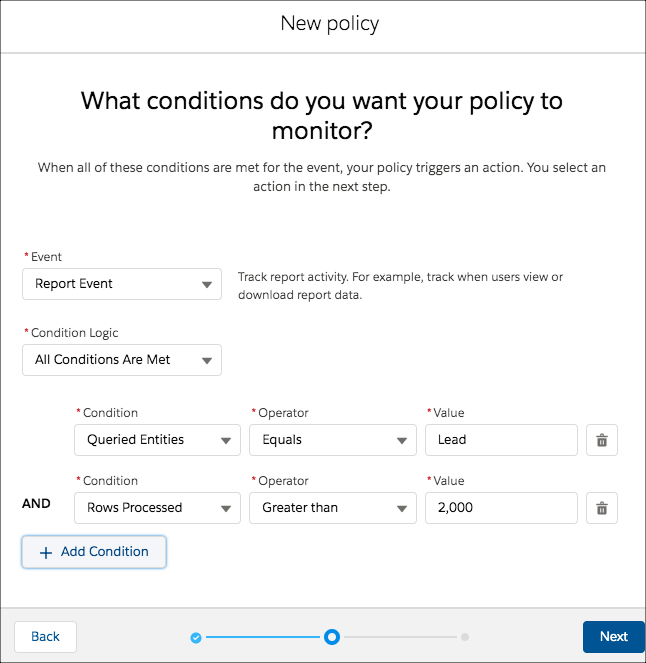Click the final step dot indicator
Viewport: 646px width, 663px height.
465,637
